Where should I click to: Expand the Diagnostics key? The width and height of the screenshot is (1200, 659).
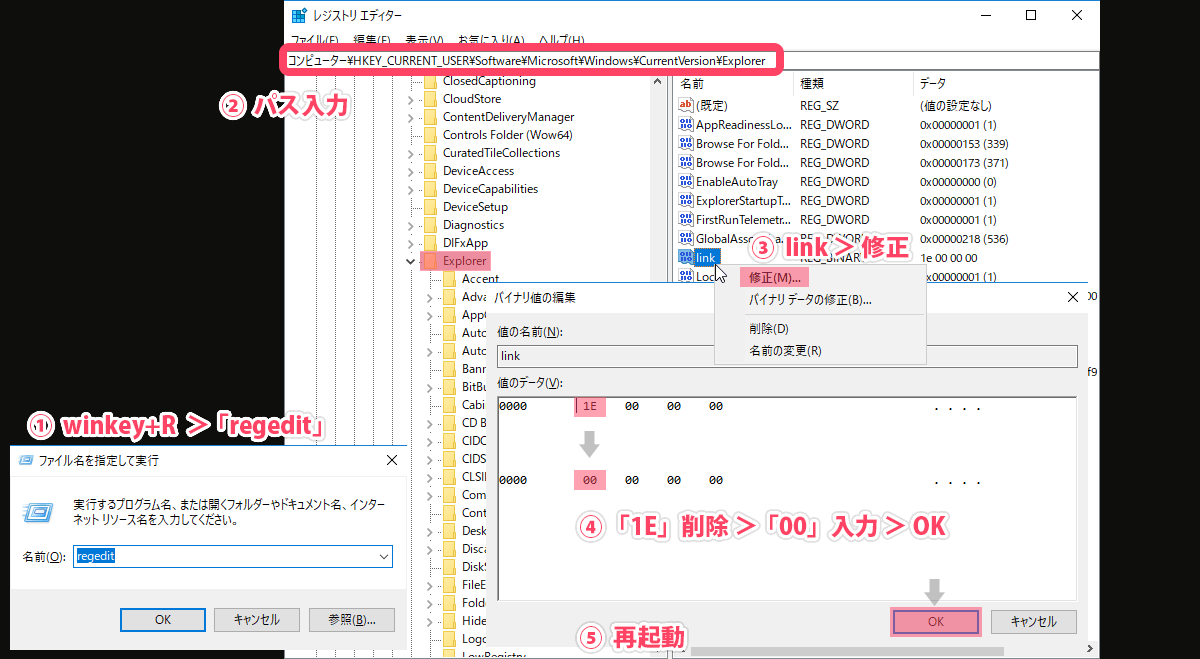point(411,225)
